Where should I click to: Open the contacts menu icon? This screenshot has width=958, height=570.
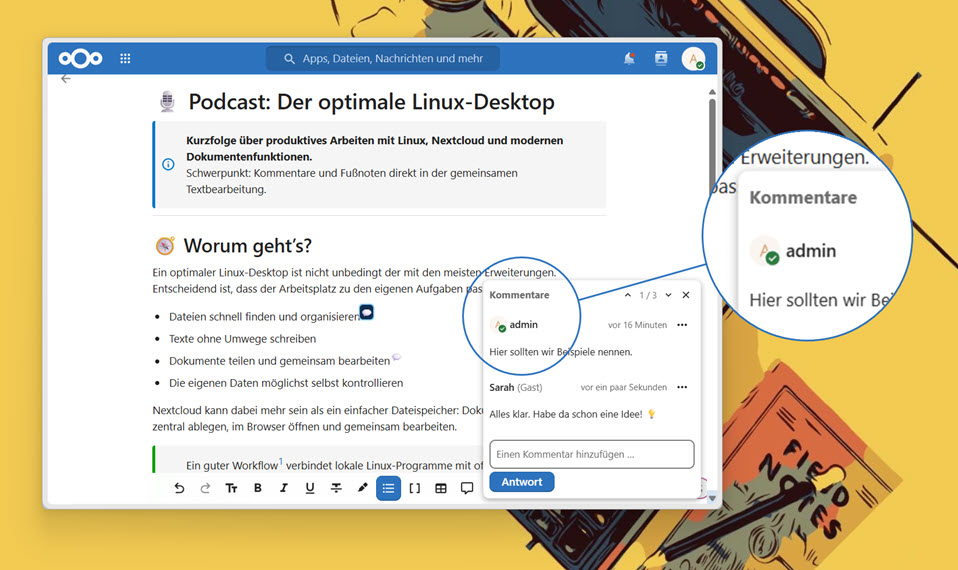(x=661, y=58)
